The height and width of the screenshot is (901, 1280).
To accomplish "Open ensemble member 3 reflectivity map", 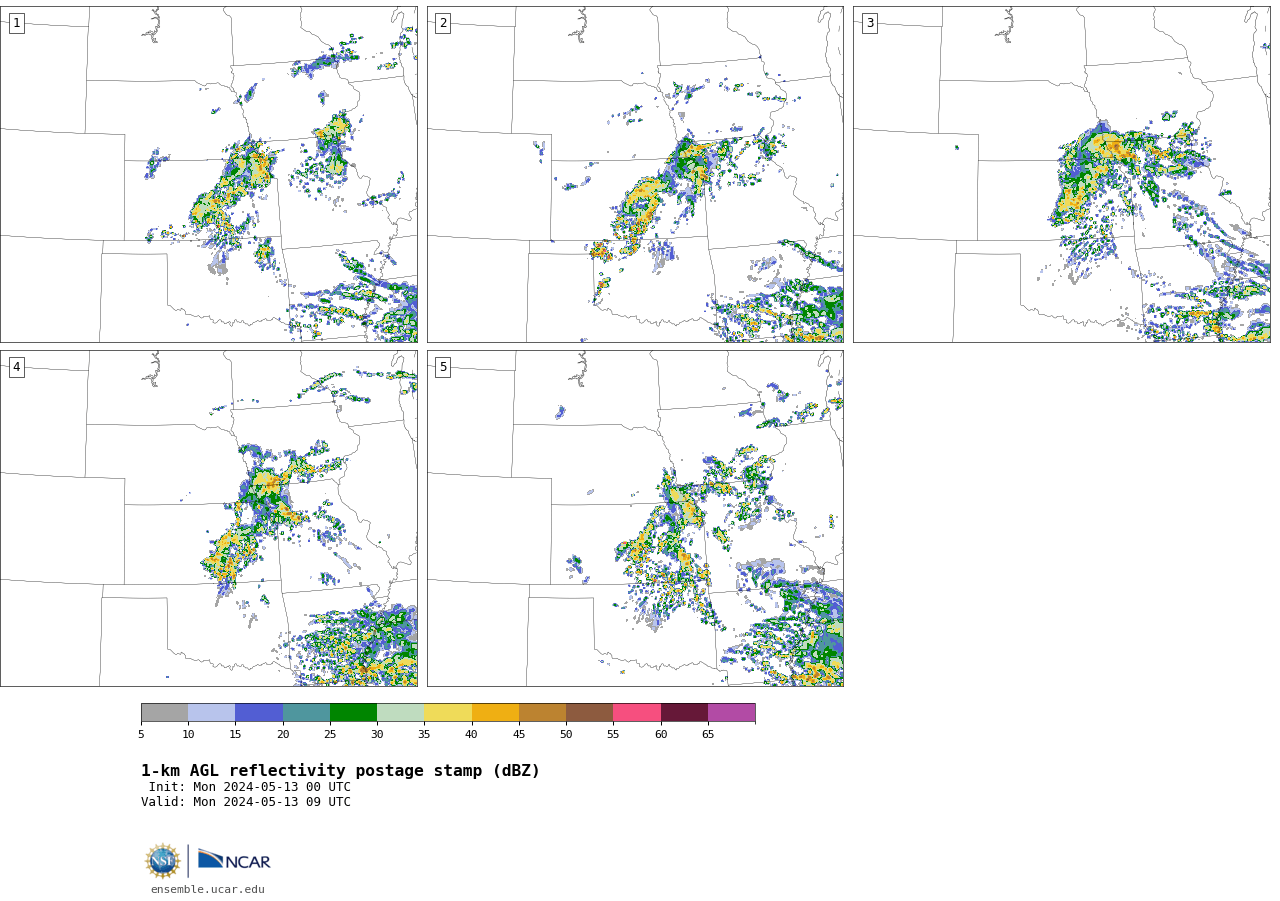I will [x=1062, y=175].
